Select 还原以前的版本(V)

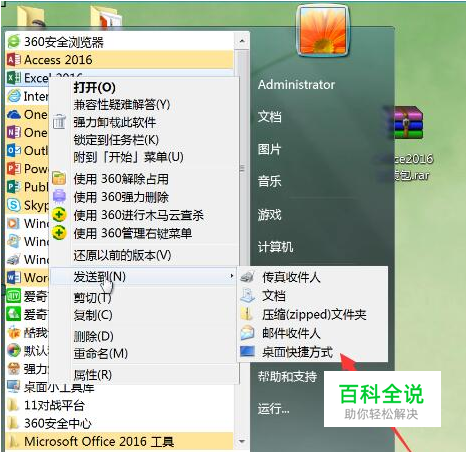pyautogui.click(x=122, y=255)
